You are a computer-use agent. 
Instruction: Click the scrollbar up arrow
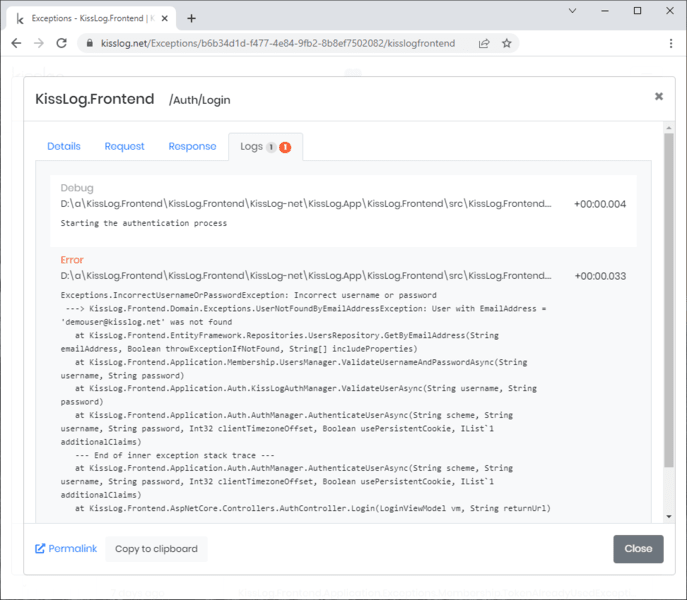pyautogui.click(x=669, y=128)
